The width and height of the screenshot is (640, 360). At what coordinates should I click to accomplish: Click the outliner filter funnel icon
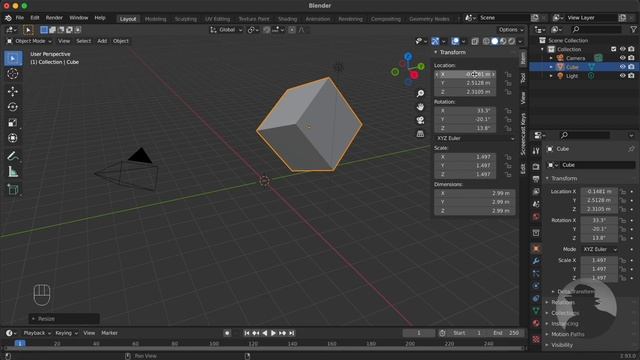633,29
